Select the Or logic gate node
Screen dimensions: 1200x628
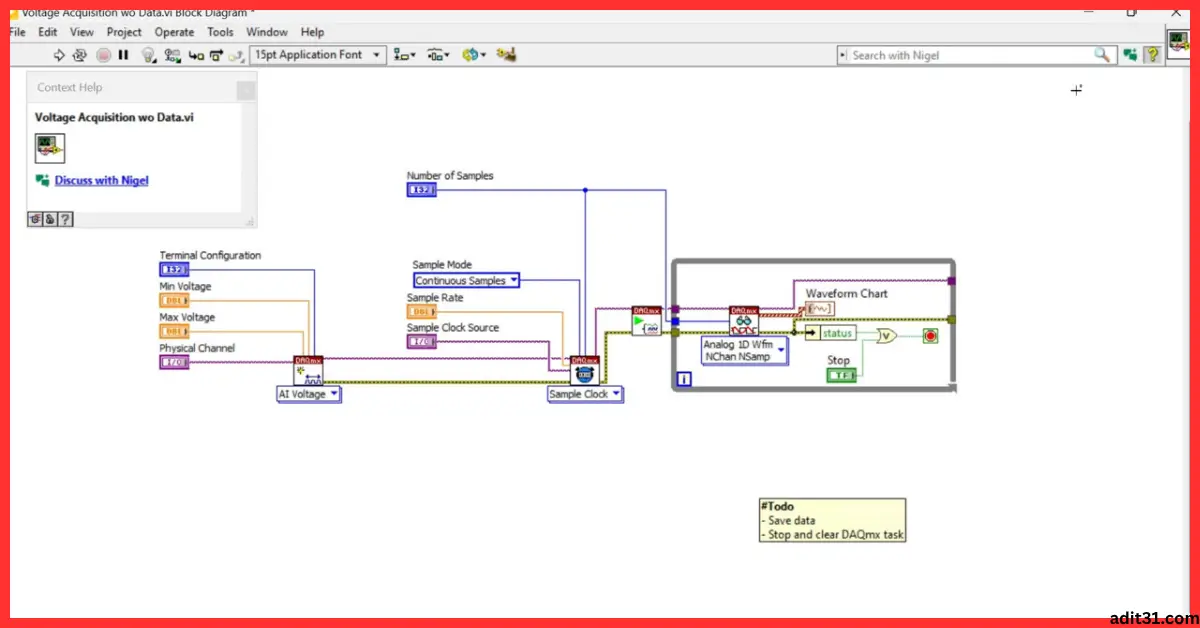pyautogui.click(x=887, y=336)
